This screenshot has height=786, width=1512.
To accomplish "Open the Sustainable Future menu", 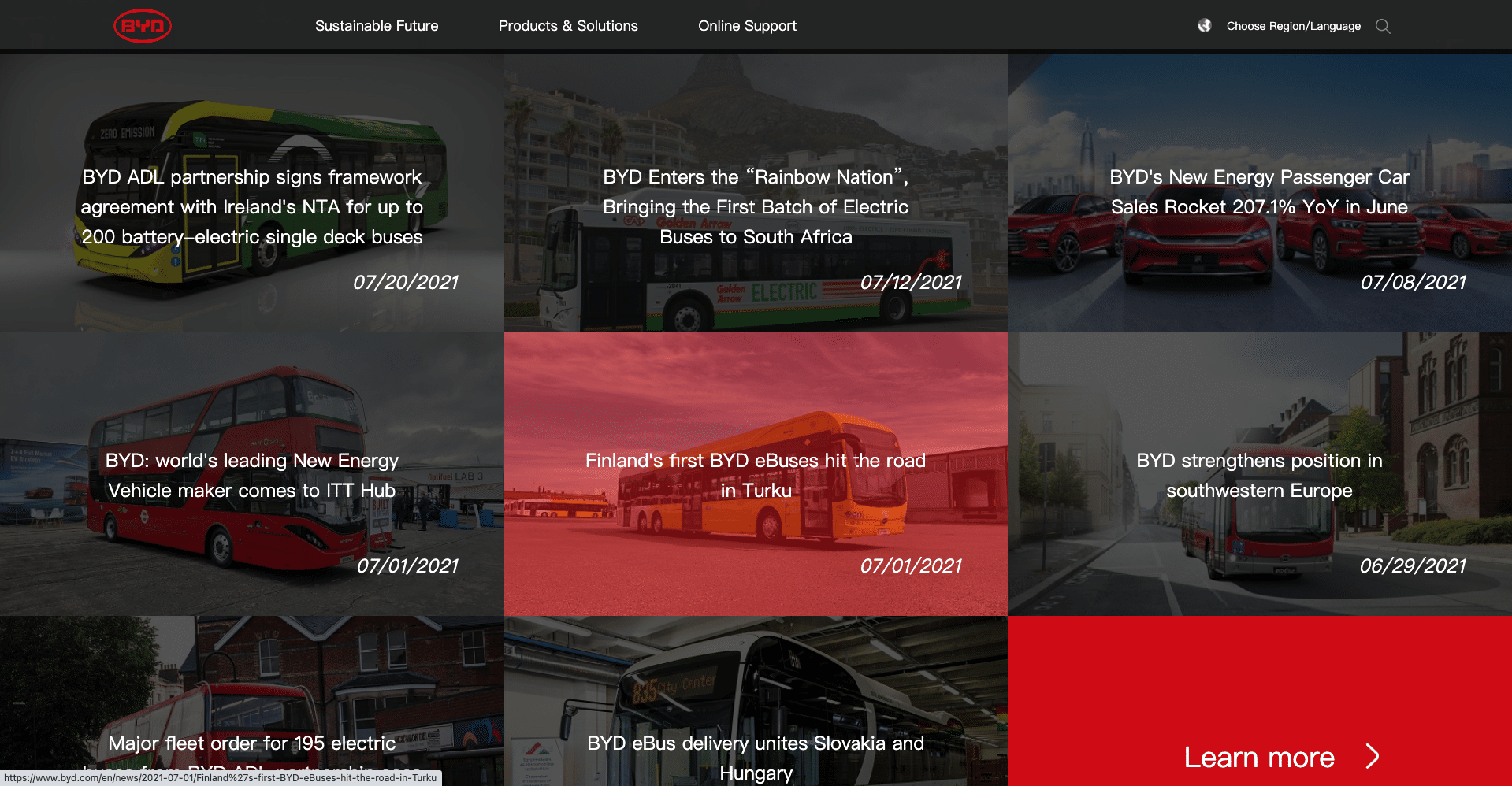I will [x=377, y=26].
